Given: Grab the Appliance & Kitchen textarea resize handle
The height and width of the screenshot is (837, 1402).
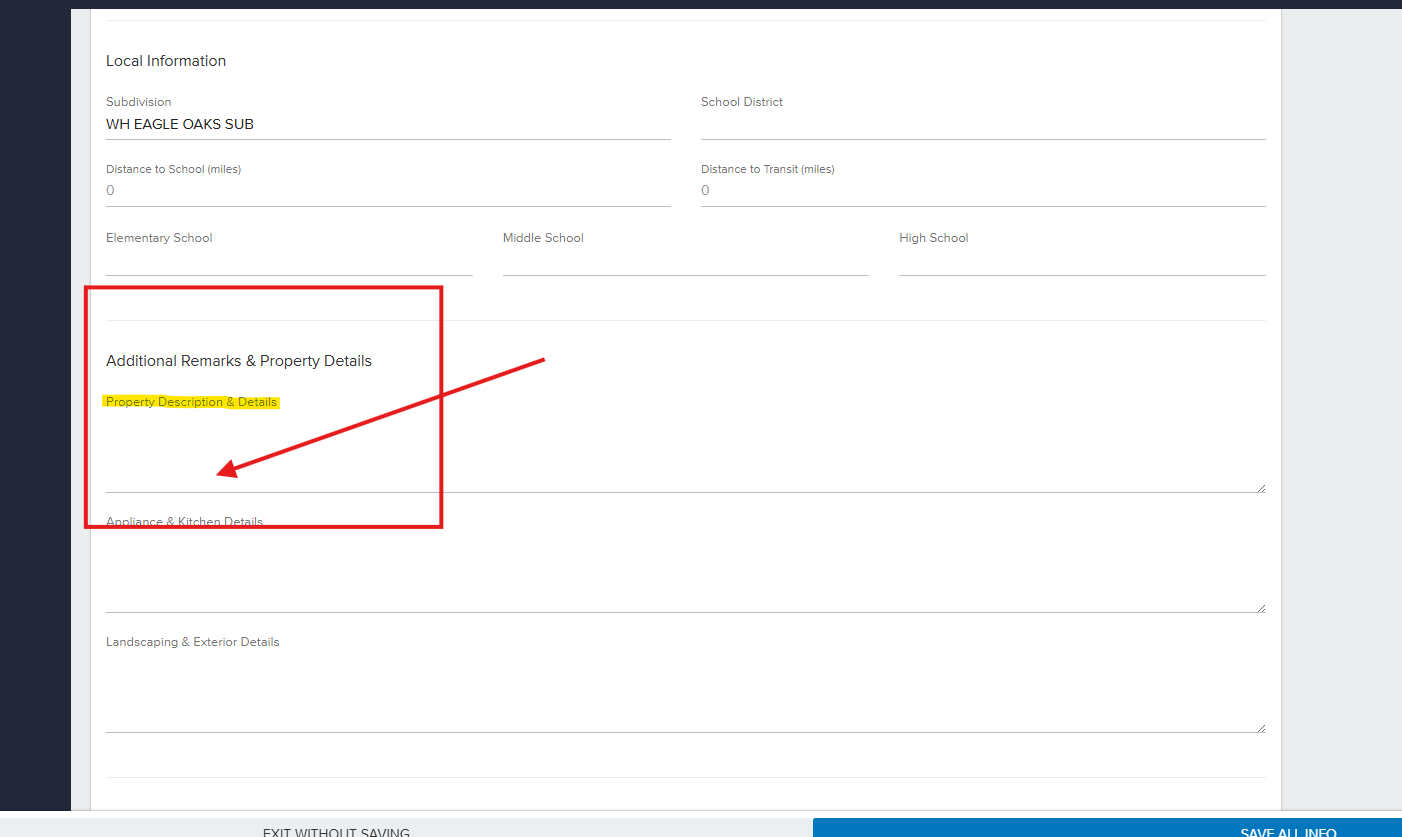Looking at the screenshot, I should click(x=1260, y=607).
